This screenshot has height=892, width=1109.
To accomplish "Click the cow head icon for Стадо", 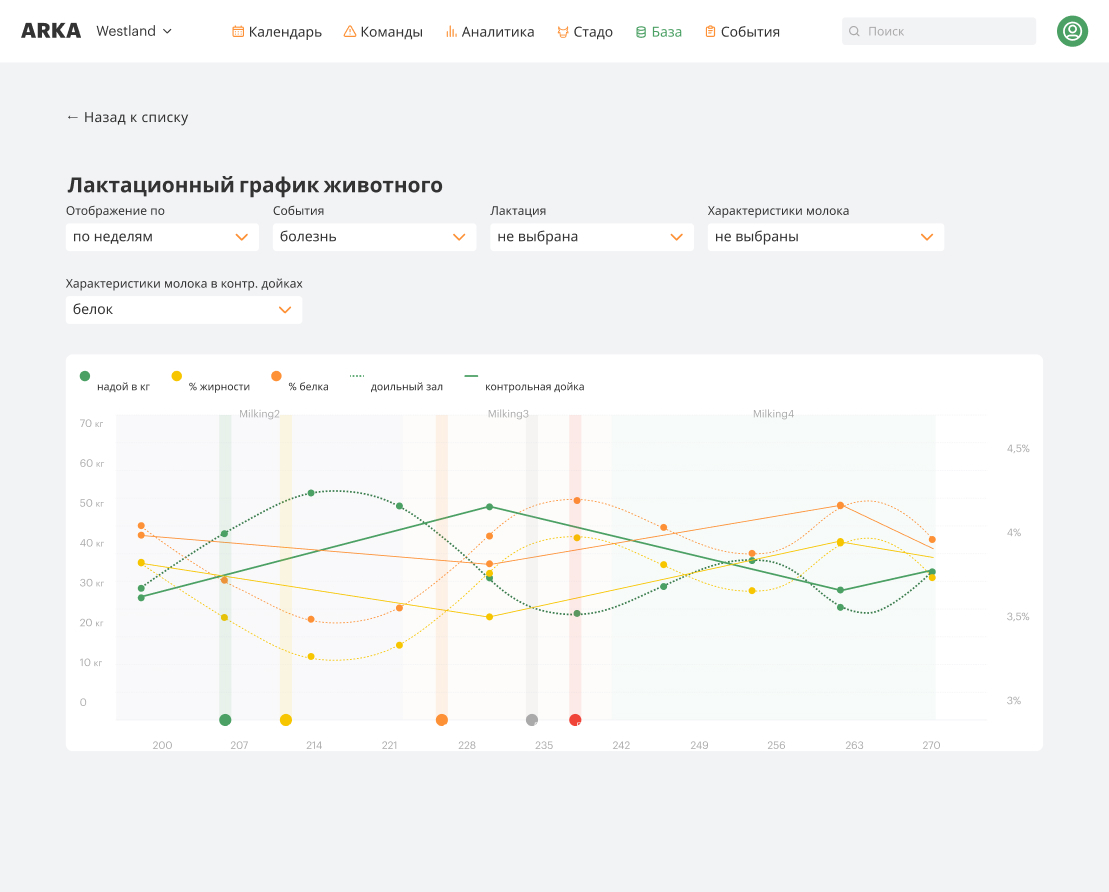I will [563, 32].
